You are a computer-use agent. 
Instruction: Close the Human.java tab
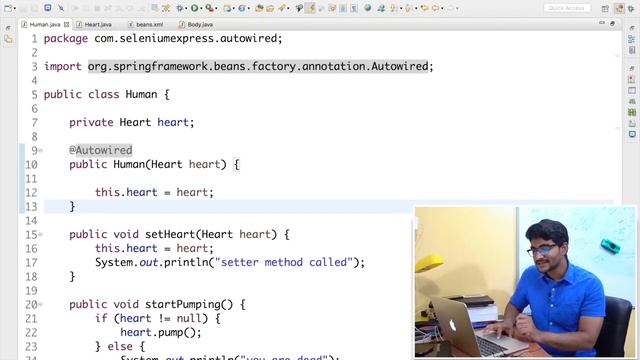pos(67,24)
